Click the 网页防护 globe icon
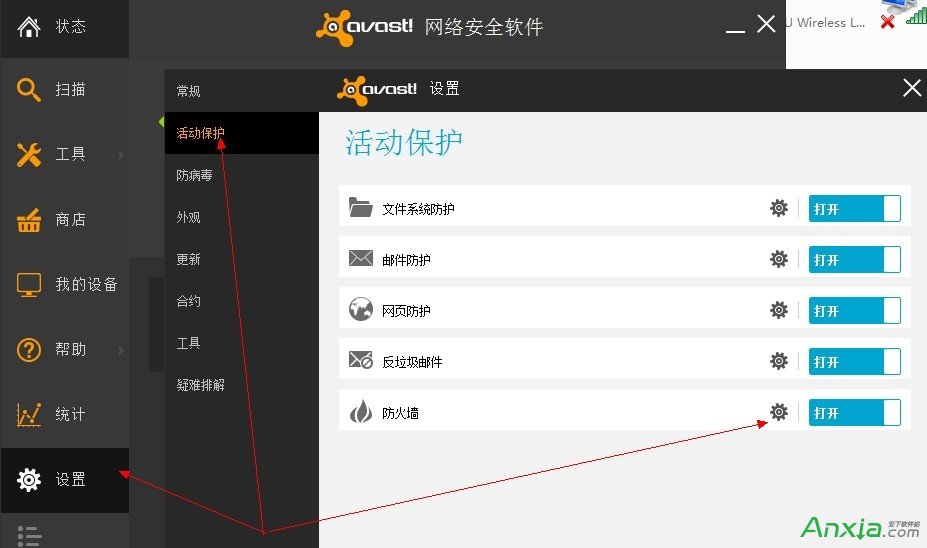927x548 pixels. coord(361,309)
